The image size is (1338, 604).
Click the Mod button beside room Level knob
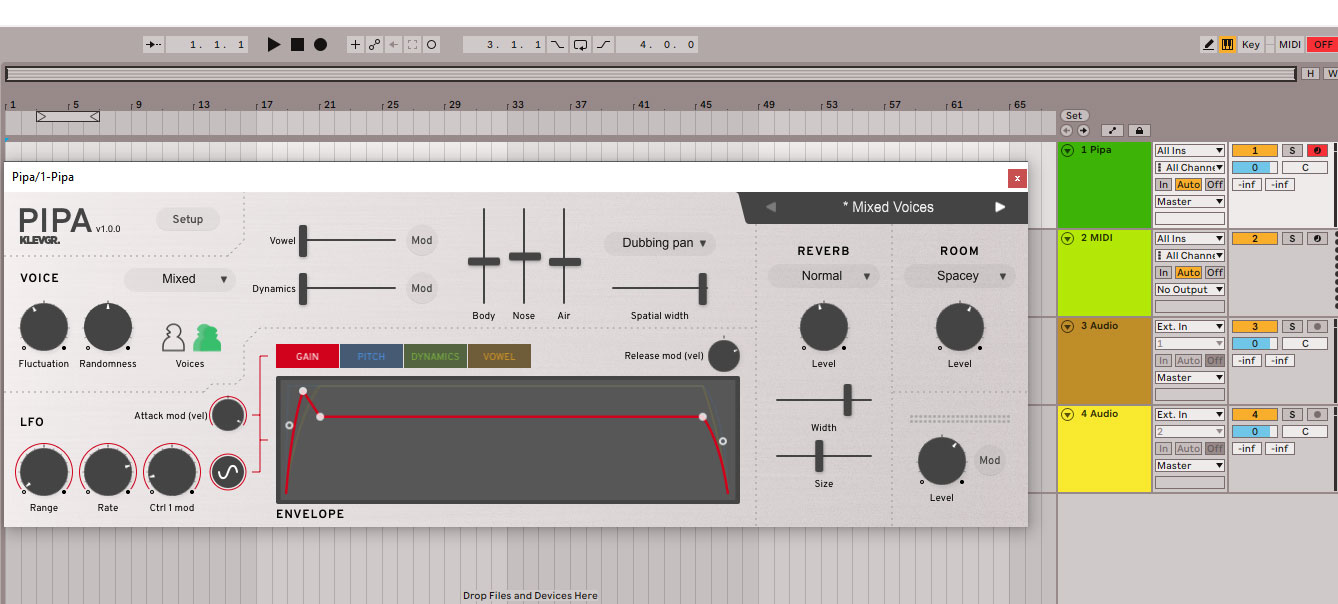click(x=989, y=461)
